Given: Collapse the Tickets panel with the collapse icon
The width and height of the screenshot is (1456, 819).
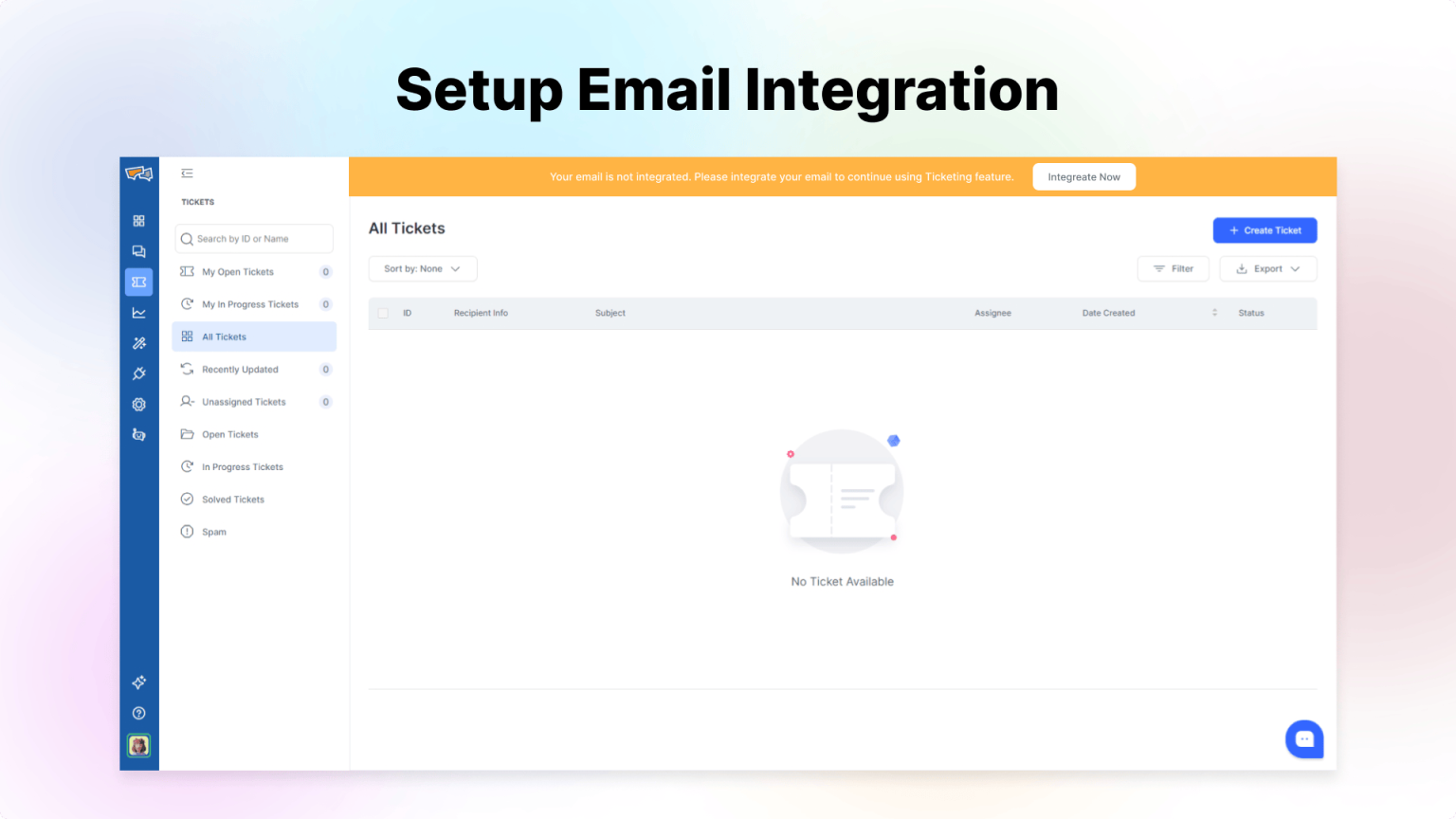Looking at the screenshot, I should (187, 173).
